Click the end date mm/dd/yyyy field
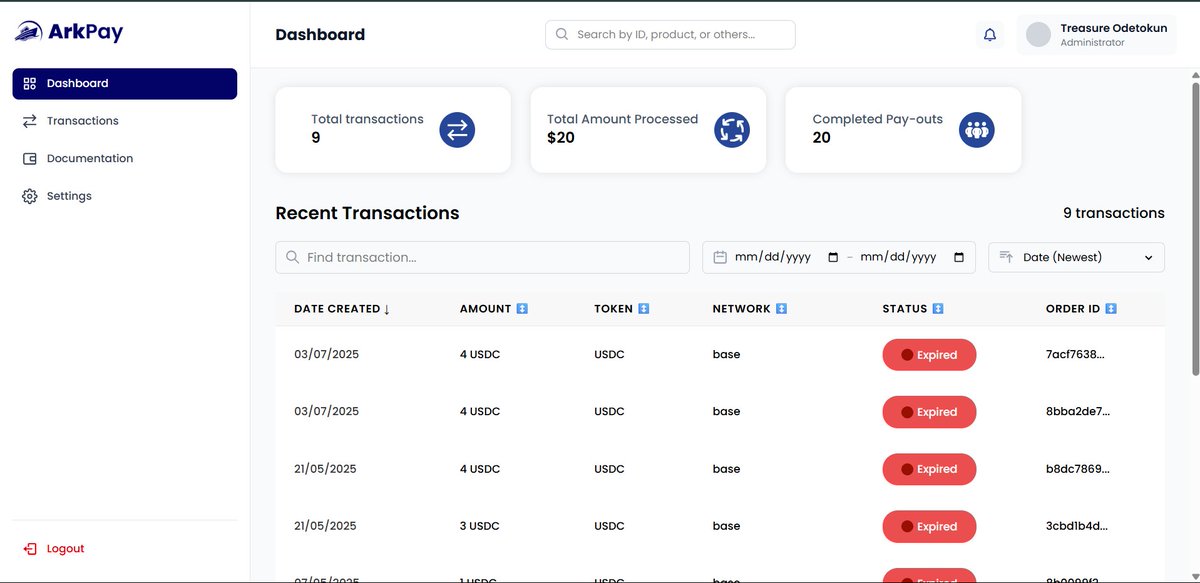The image size is (1200, 583). click(898, 257)
